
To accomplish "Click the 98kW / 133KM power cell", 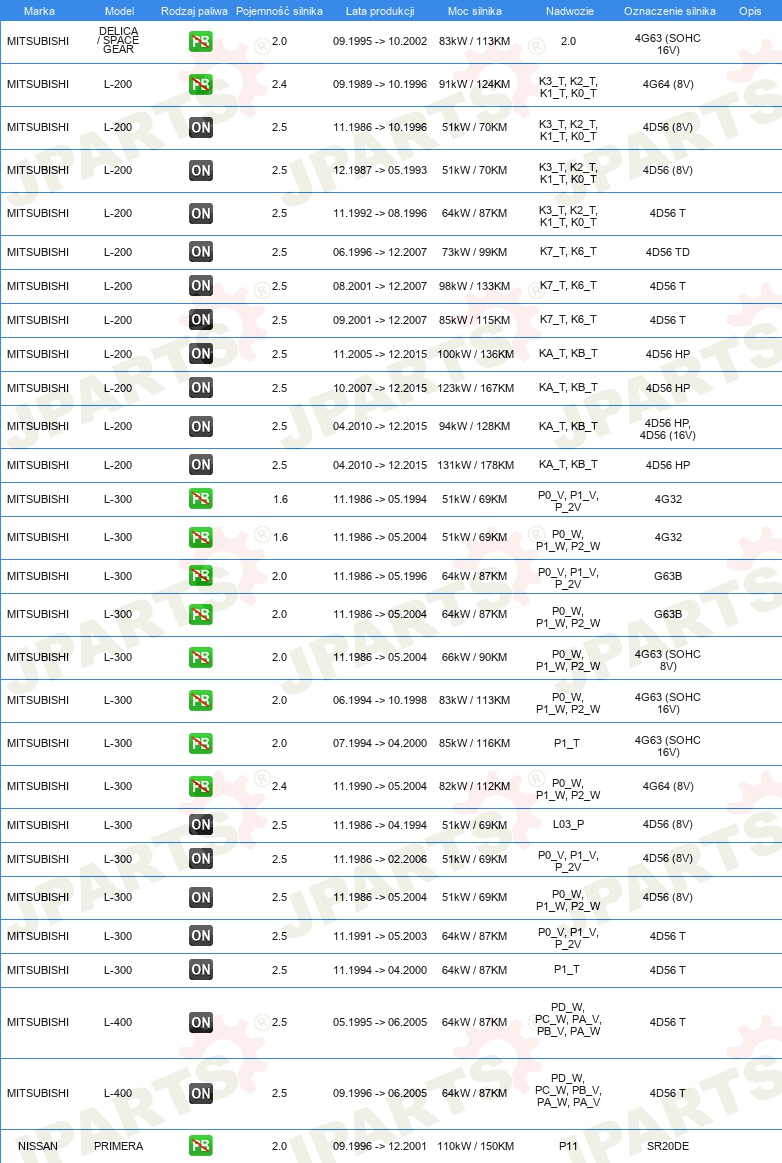I will pos(475,286).
